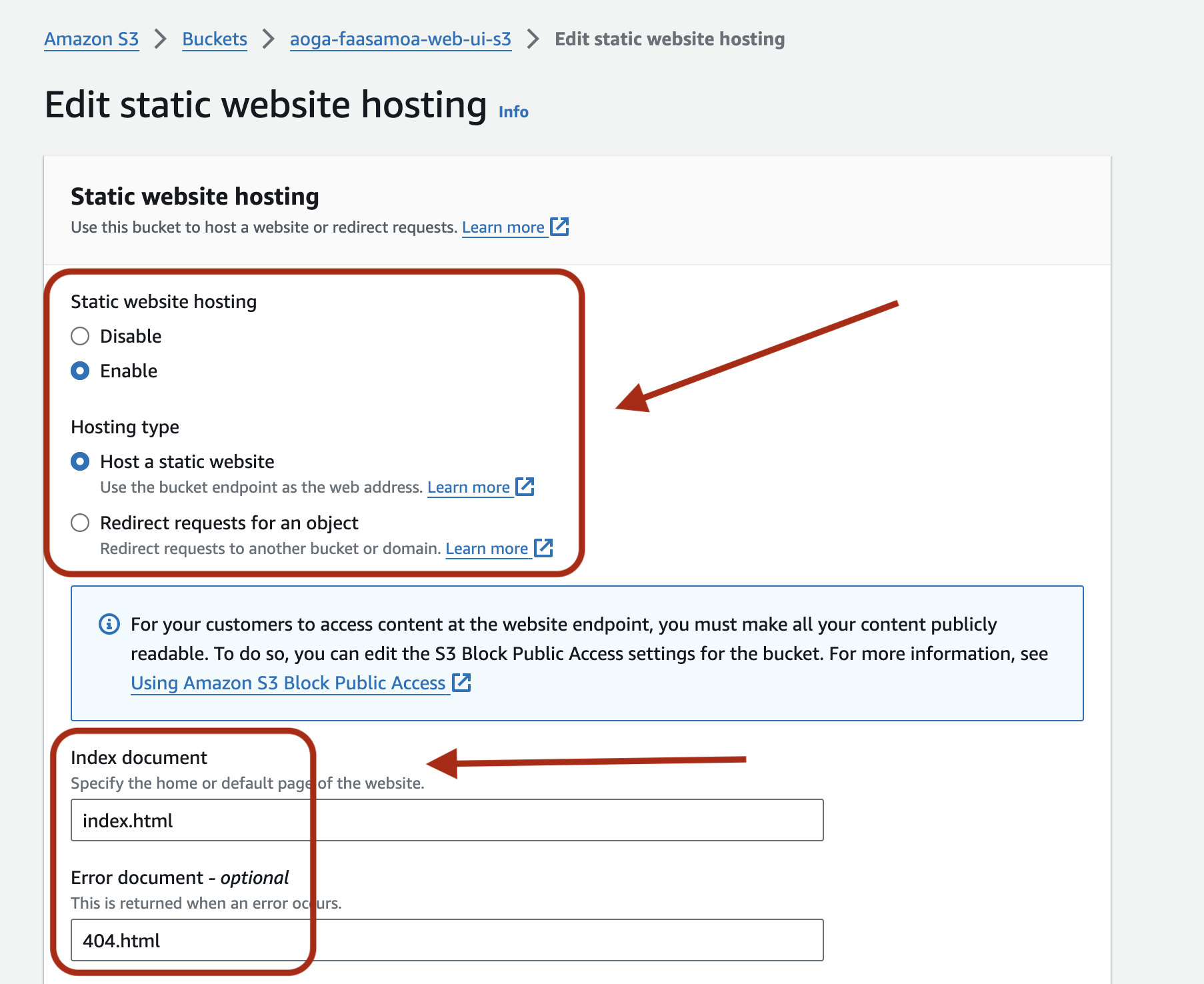Open the Info link beside page title
1204x984 pixels.
point(513,112)
